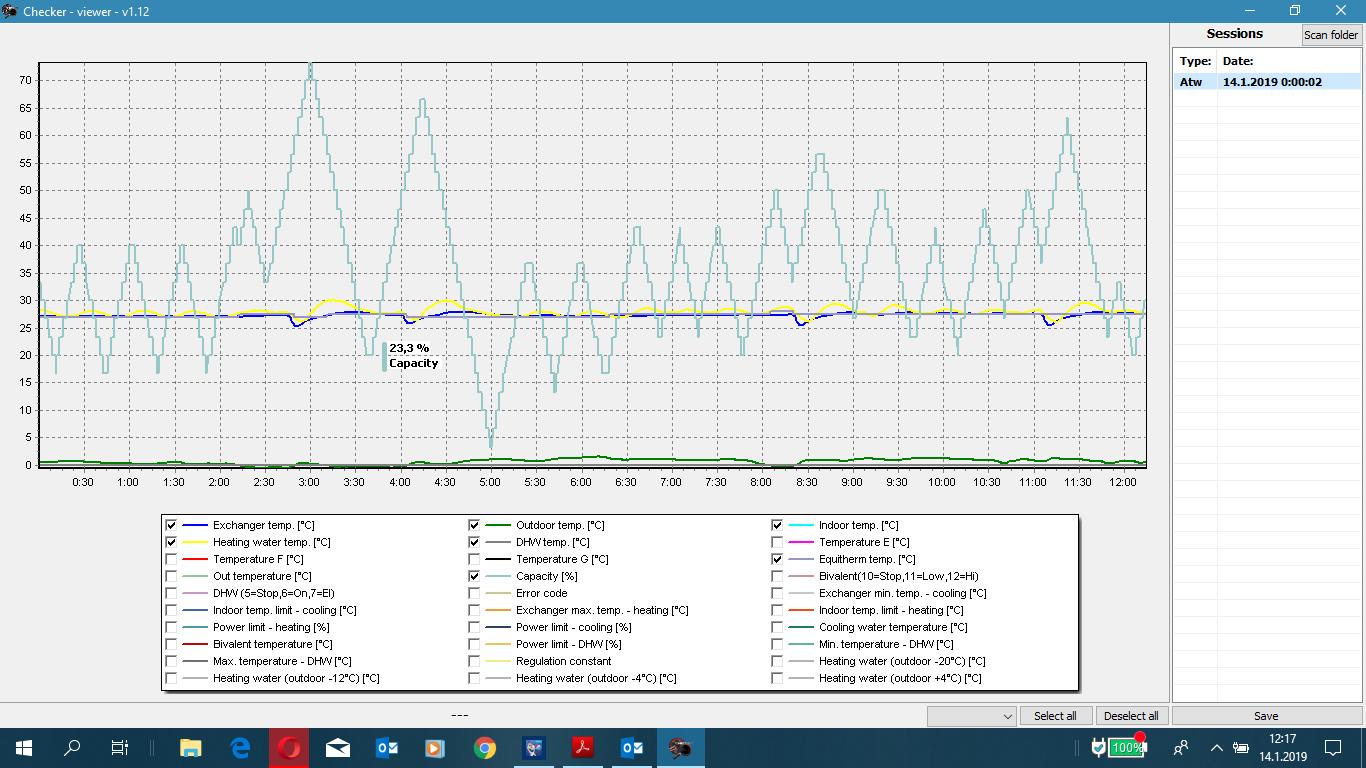Image resolution: width=1366 pixels, height=768 pixels.
Task: Show hidden system tray icons chevron
Action: (1216, 748)
